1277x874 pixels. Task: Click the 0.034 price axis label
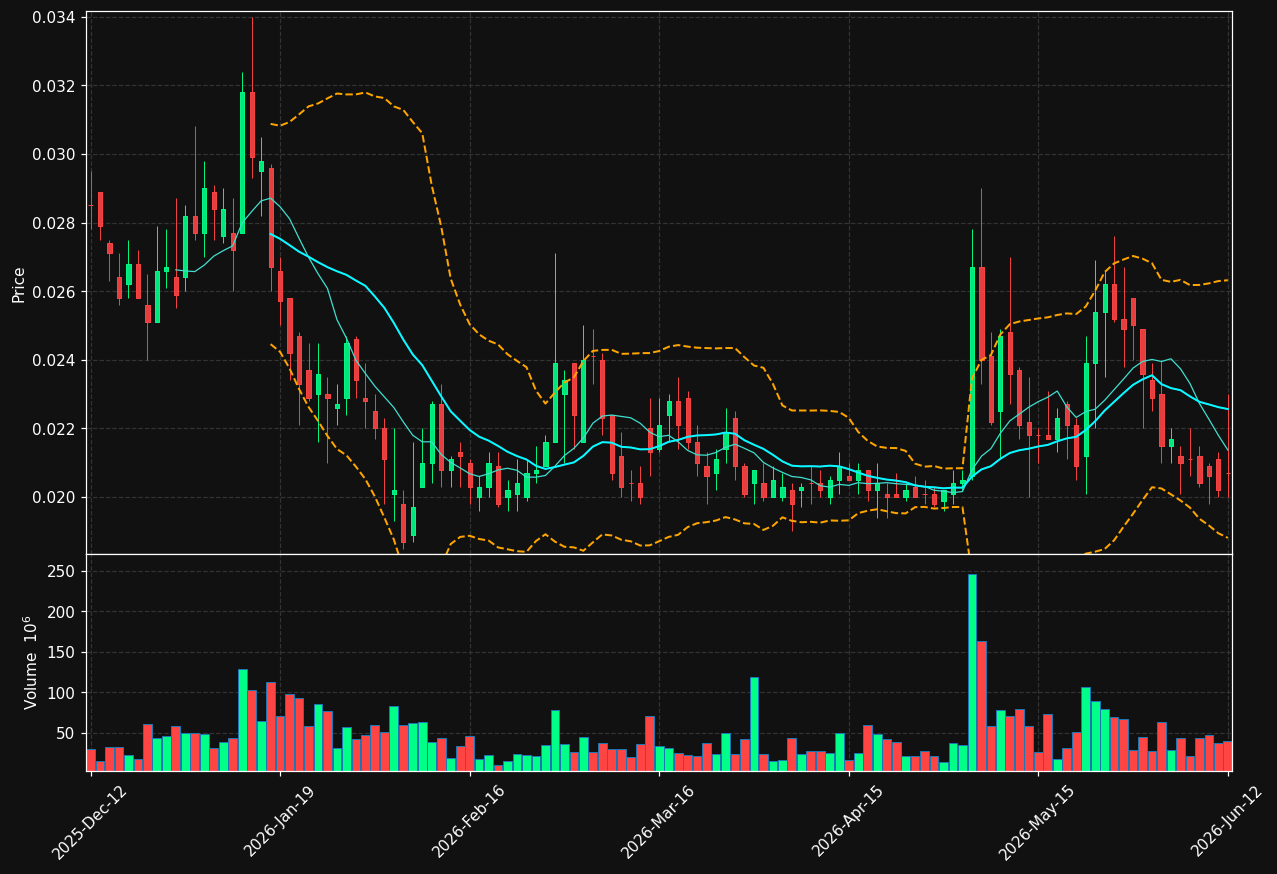pos(52,18)
